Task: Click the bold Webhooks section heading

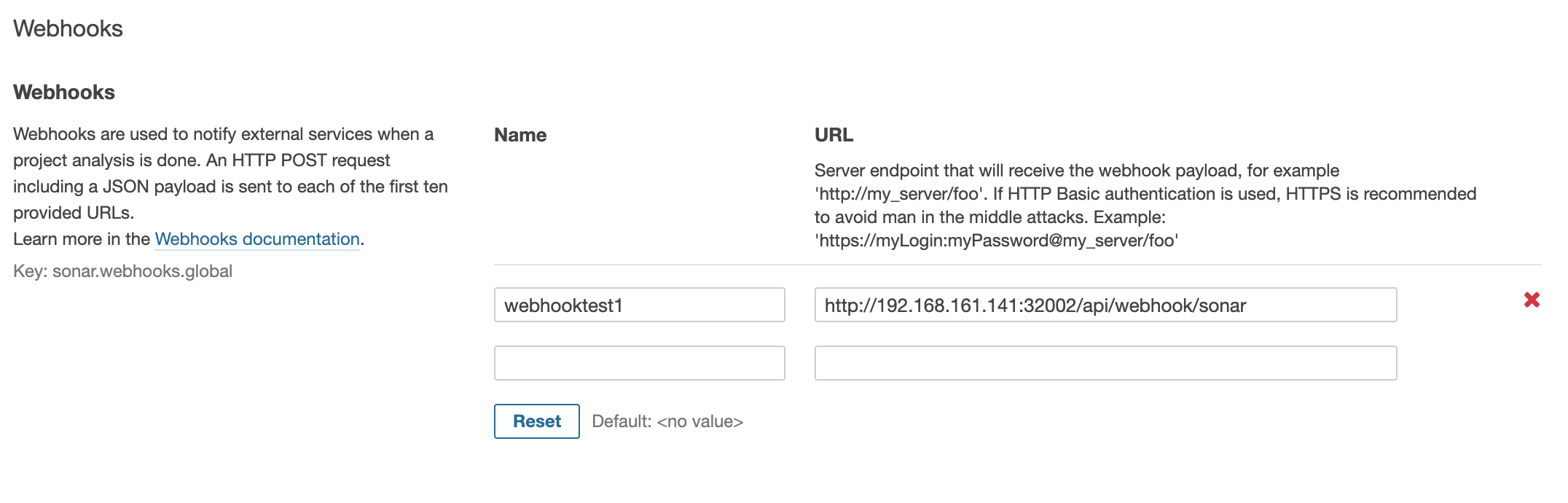Action: click(x=64, y=93)
